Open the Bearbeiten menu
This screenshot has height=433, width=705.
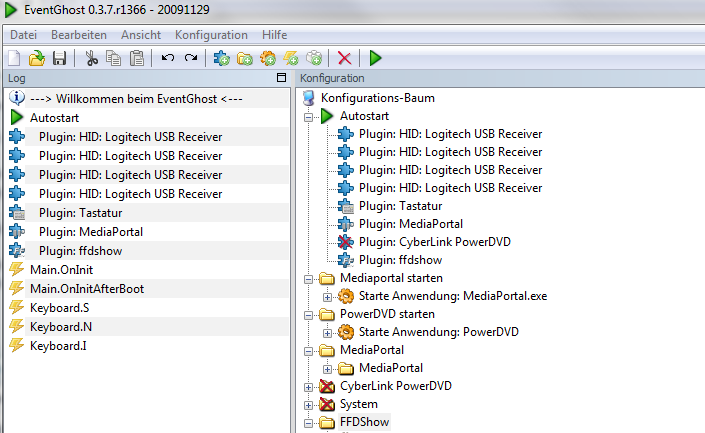79,35
